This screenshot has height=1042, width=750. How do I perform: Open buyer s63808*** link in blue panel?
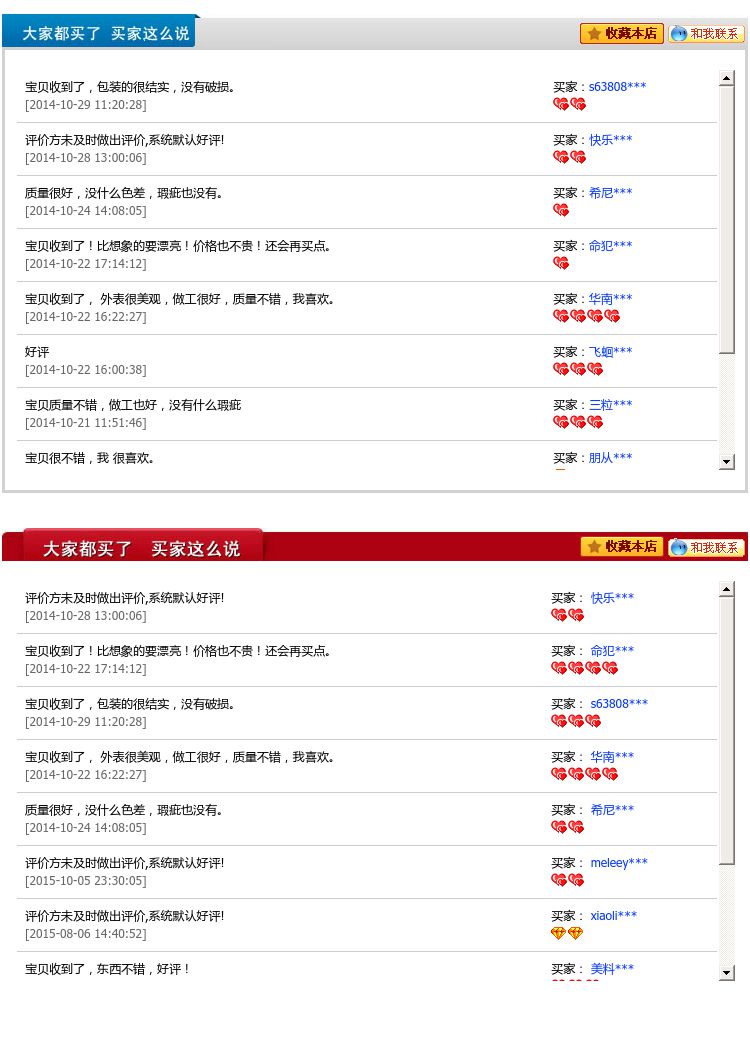617,86
